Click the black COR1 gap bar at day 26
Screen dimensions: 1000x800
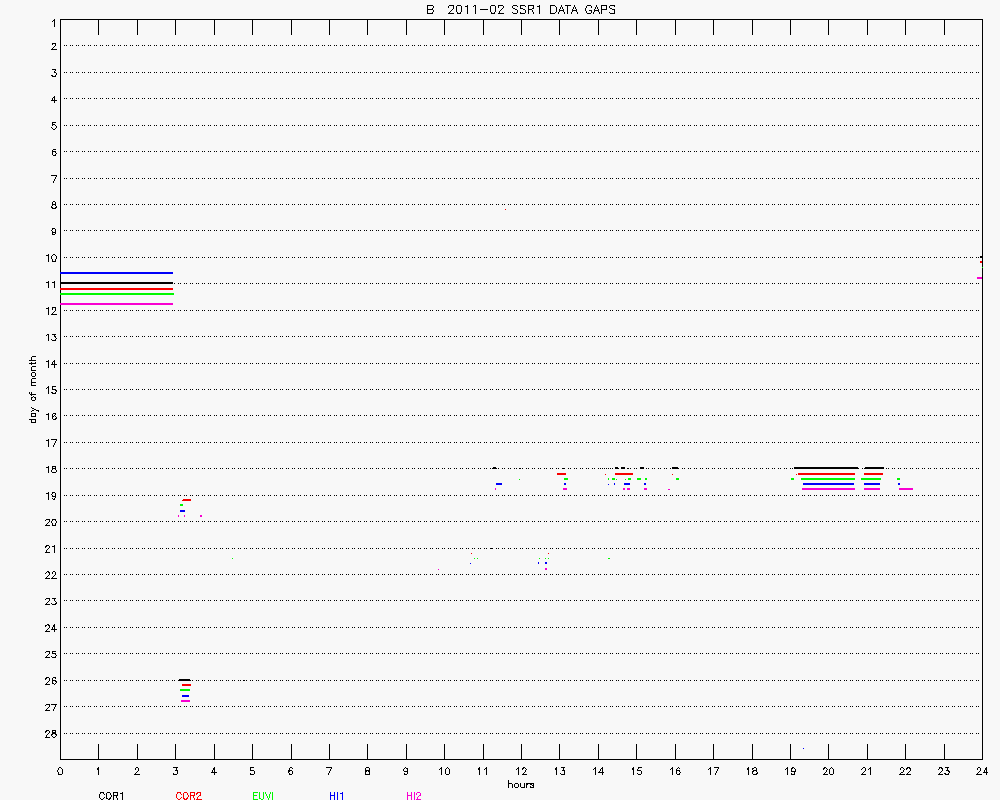click(x=184, y=680)
